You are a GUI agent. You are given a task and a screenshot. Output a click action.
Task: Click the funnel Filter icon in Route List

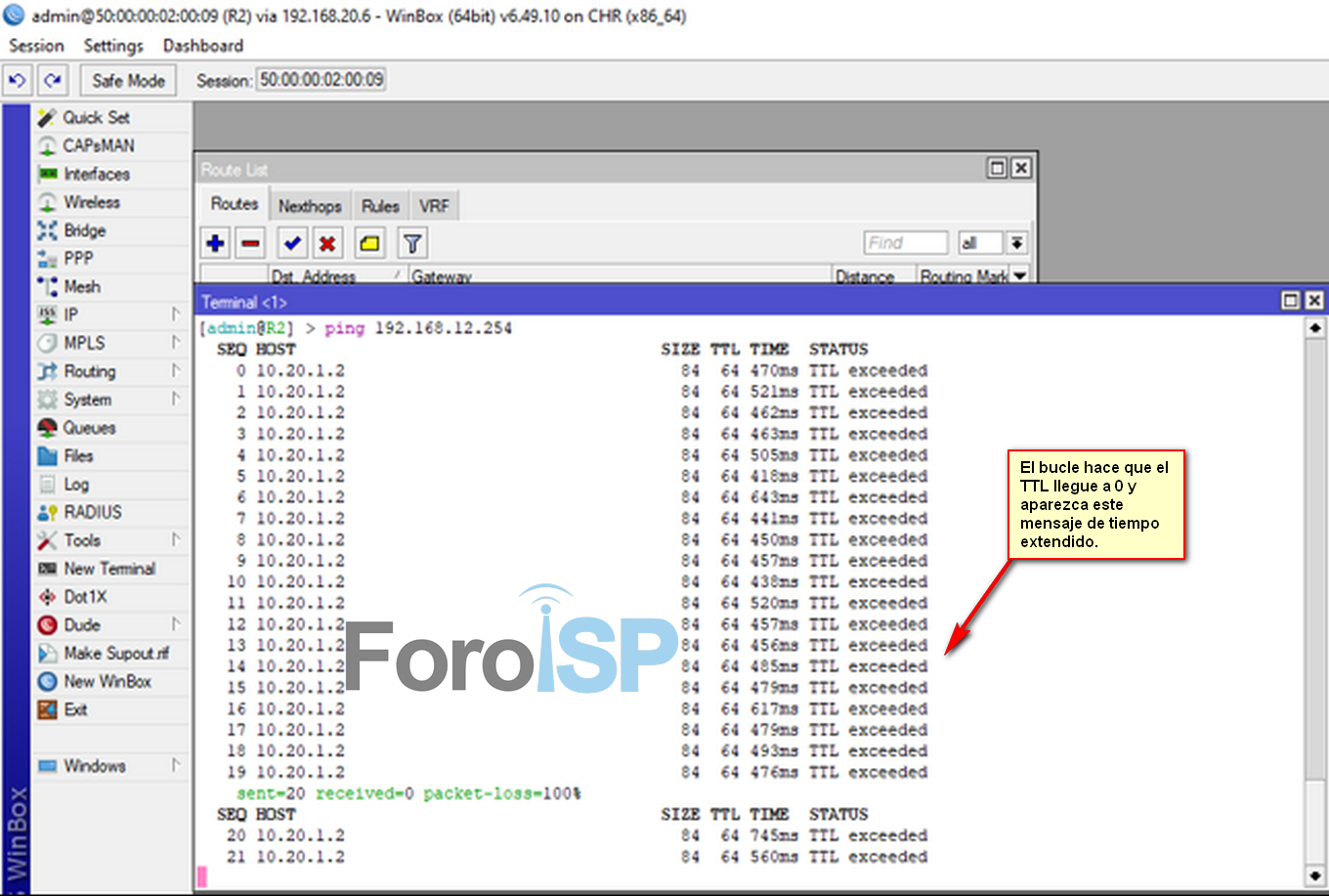pyautogui.click(x=412, y=243)
